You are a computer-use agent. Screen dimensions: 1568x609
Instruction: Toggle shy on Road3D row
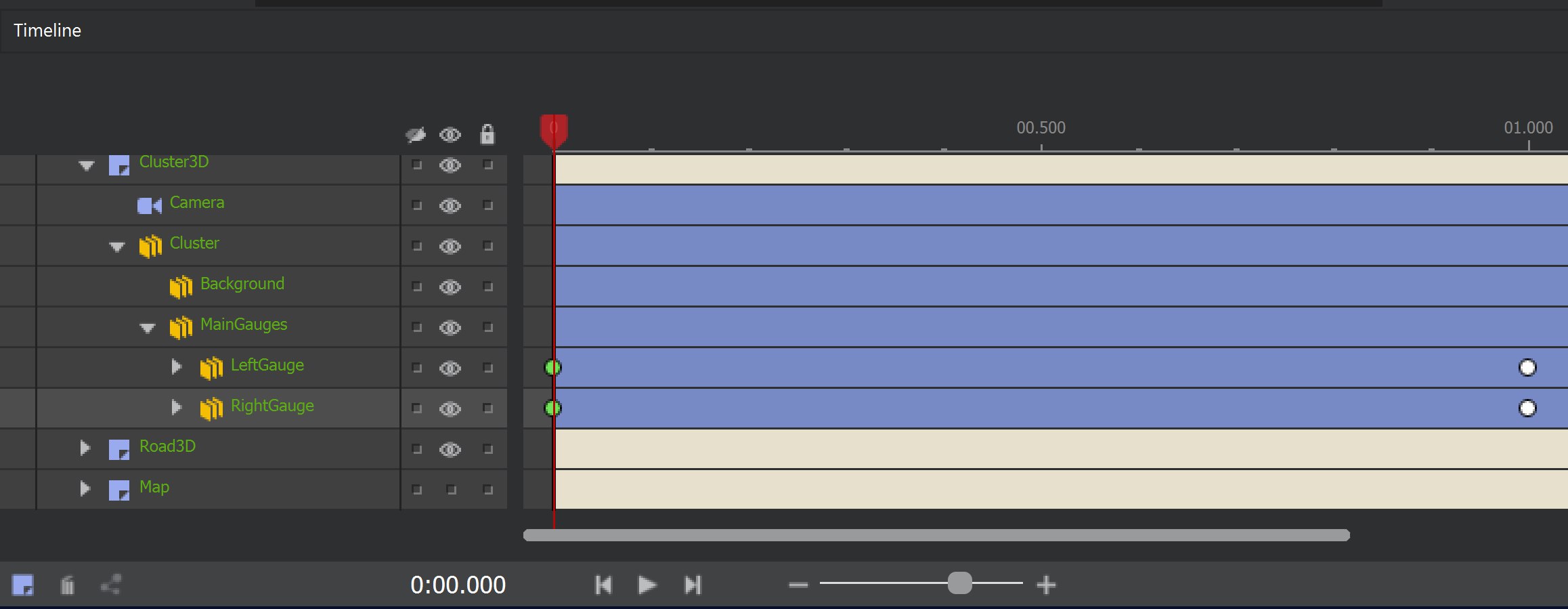pos(417,449)
